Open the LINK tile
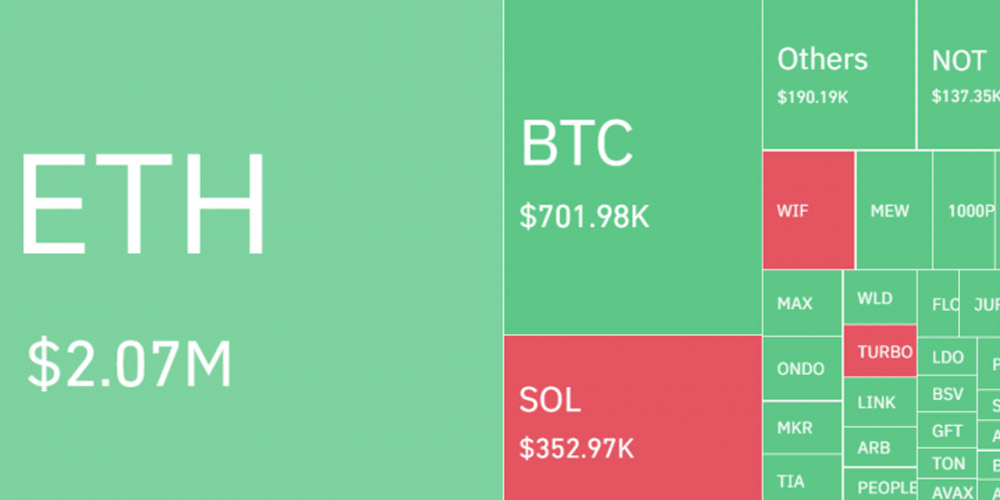1000x500 pixels. (880, 402)
